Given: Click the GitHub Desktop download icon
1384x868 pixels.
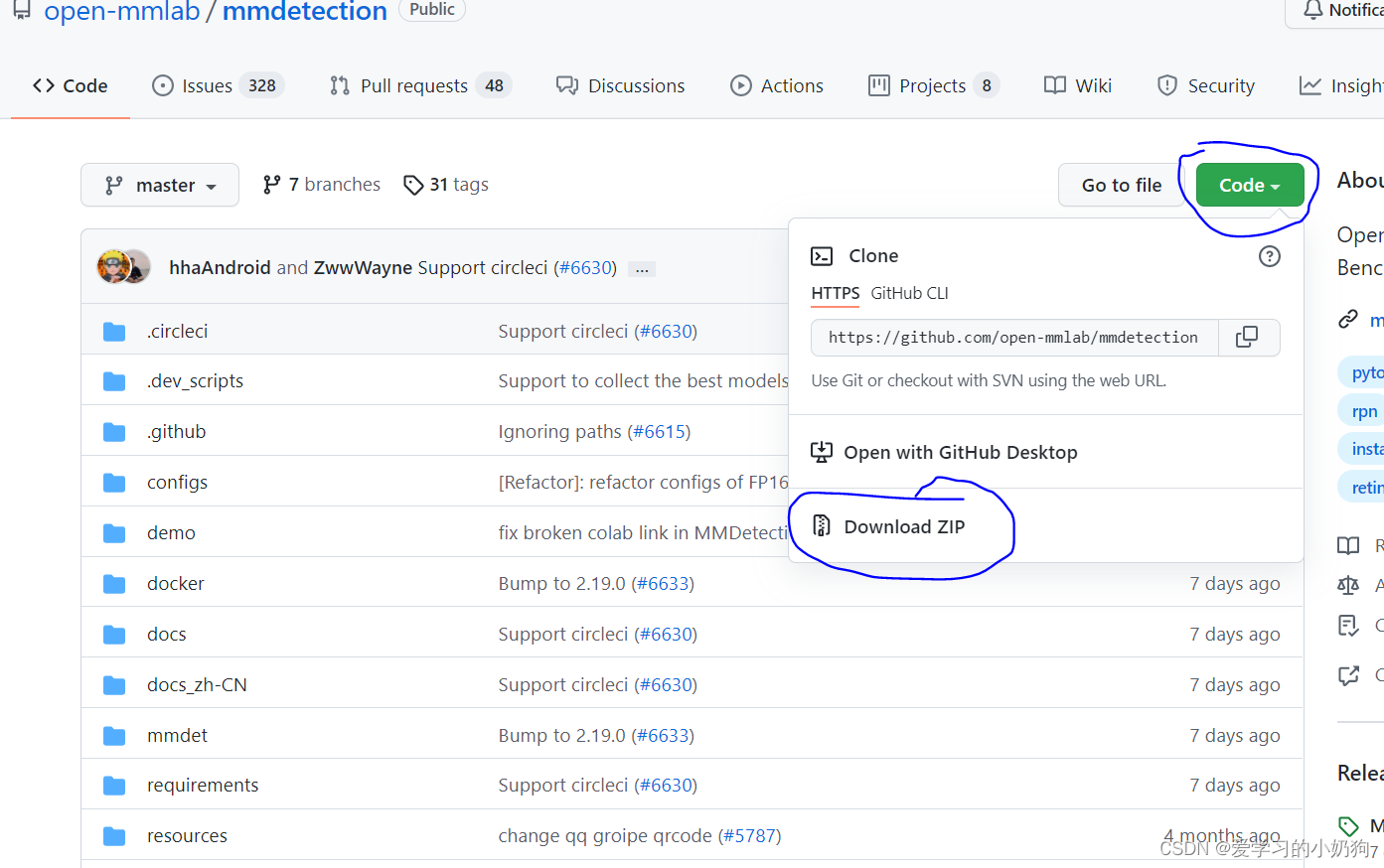Looking at the screenshot, I should pos(822,453).
